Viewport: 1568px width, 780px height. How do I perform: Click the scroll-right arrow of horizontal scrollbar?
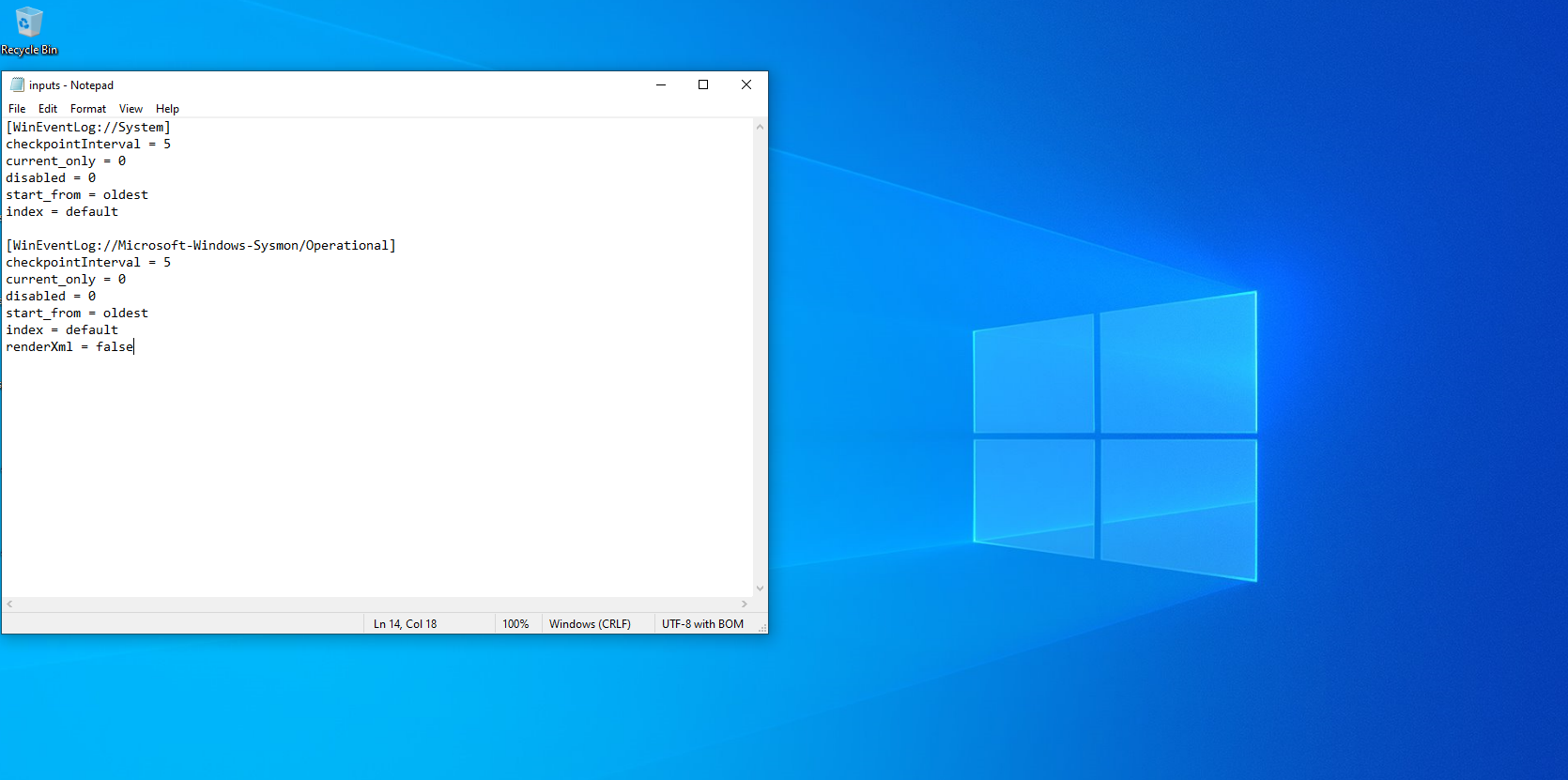pyautogui.click(x=745, y=604)
